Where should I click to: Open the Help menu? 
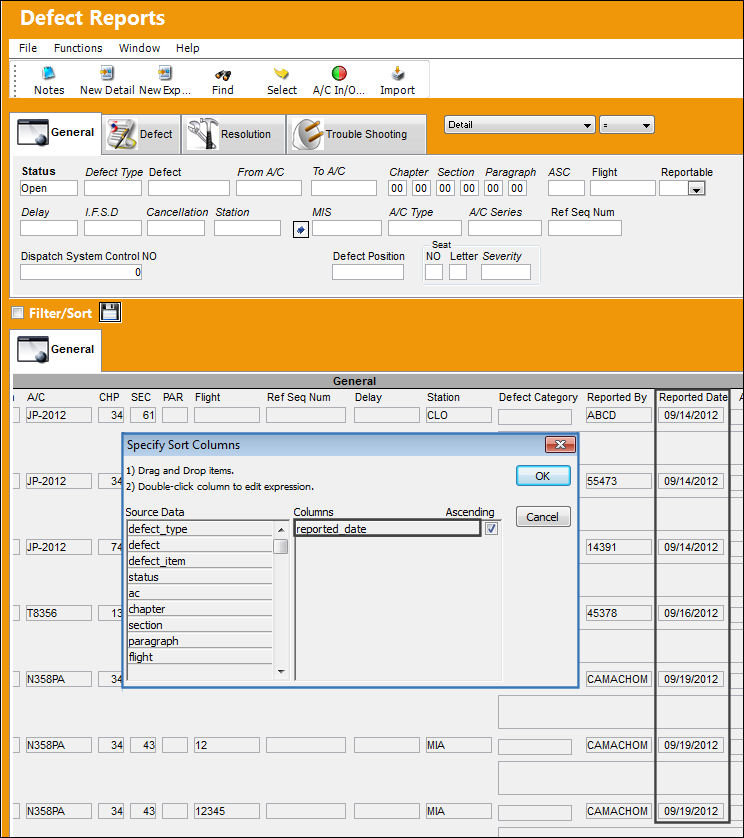coord(188,48)
